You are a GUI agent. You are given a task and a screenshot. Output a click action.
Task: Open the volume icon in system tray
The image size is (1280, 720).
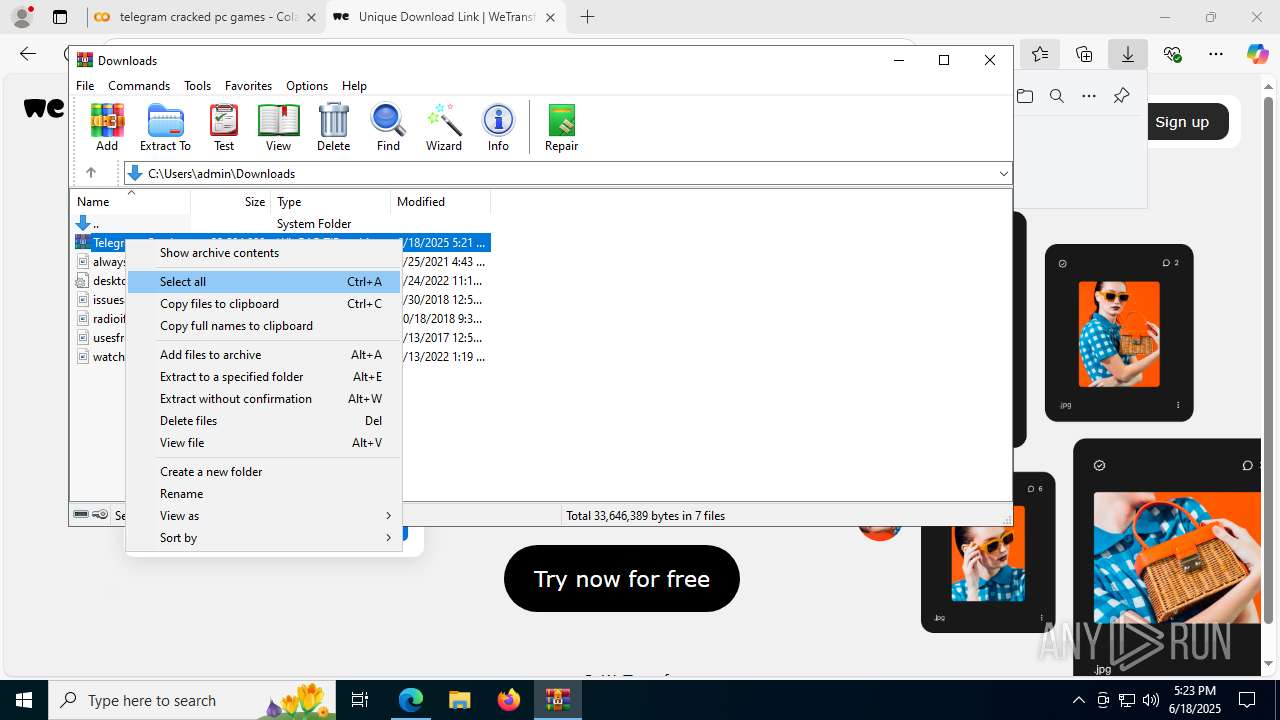(1151, 700)
